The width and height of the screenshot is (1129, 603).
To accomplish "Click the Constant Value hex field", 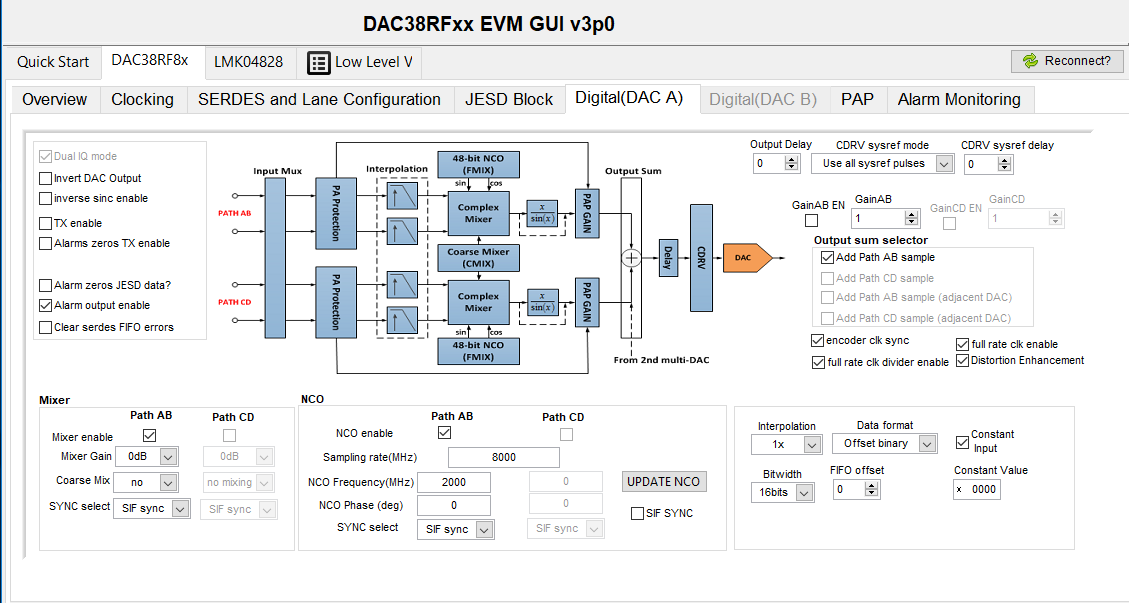I will (x=977, y=489).
